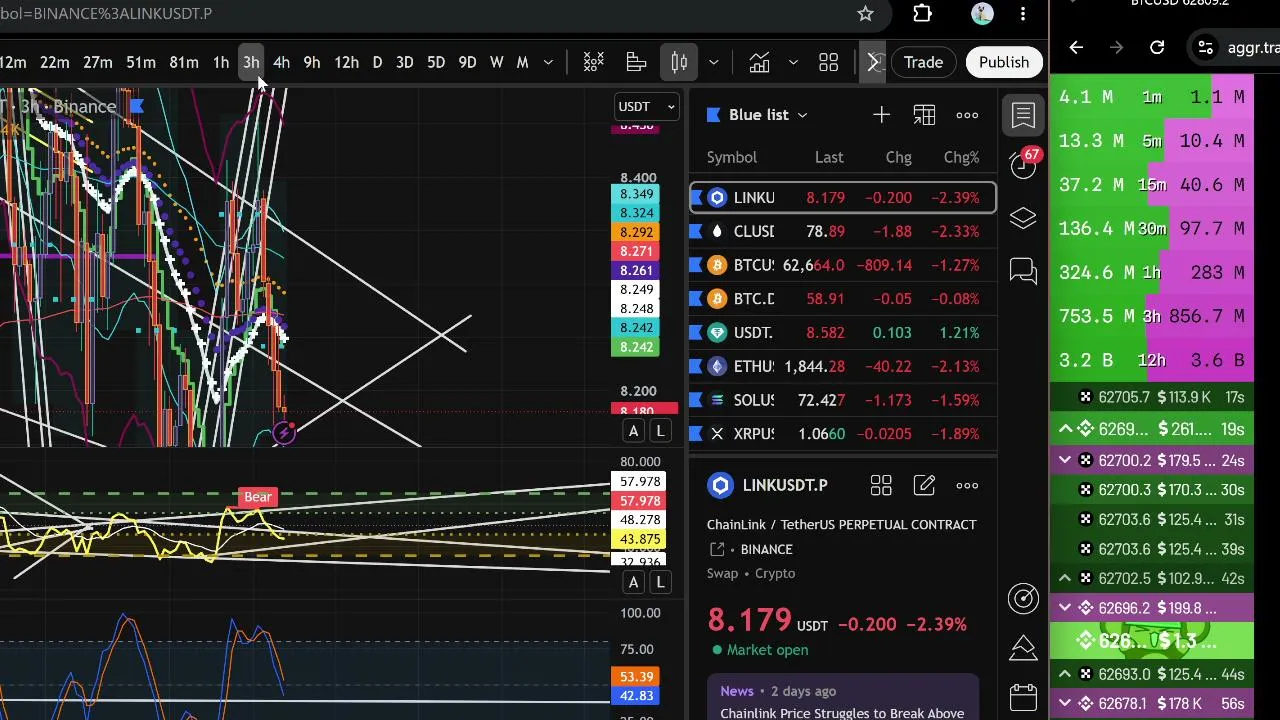The height and width of the screenshot is (720, 1280).
Task: Open the watchlist advanced view table icon
Action: [924, 115]
